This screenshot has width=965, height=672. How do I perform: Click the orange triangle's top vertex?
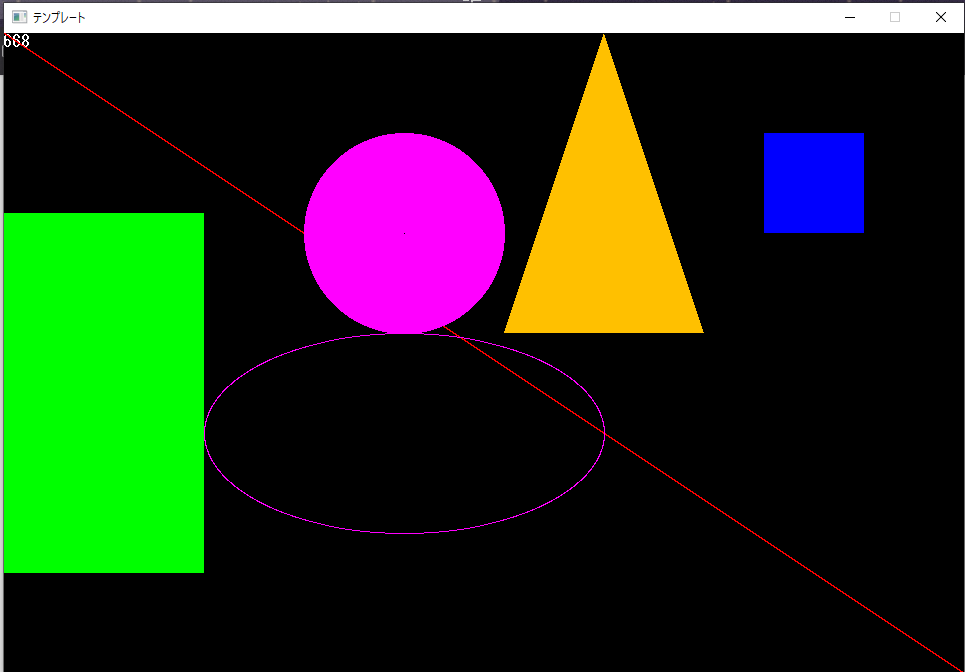click(x=603, y=38)
